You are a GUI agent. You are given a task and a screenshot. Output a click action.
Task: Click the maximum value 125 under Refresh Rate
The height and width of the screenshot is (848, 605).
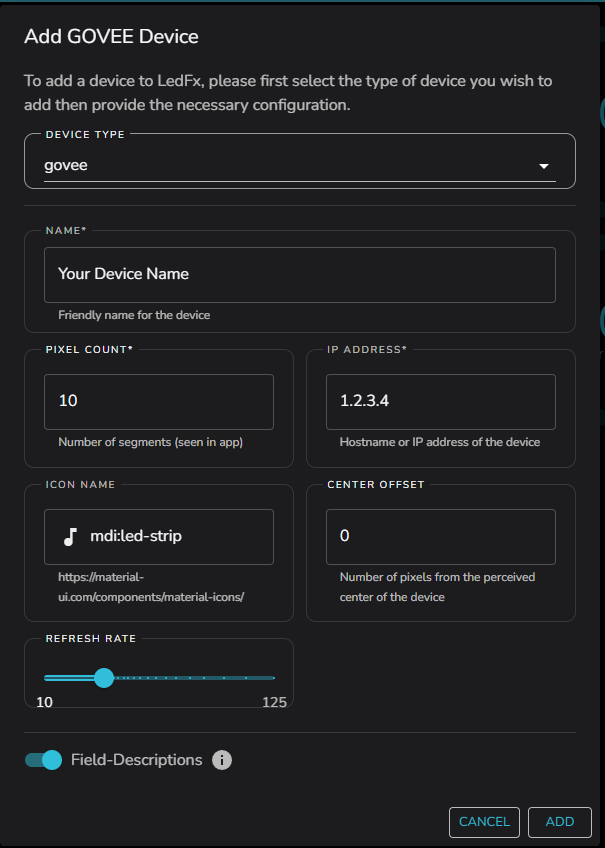click(274, 702)
